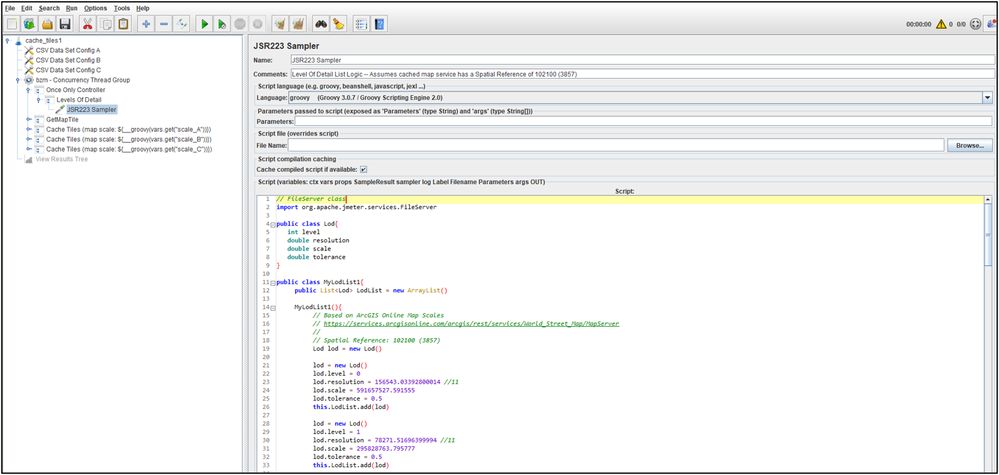Click the Start no pauses icon

coord(222,23)
